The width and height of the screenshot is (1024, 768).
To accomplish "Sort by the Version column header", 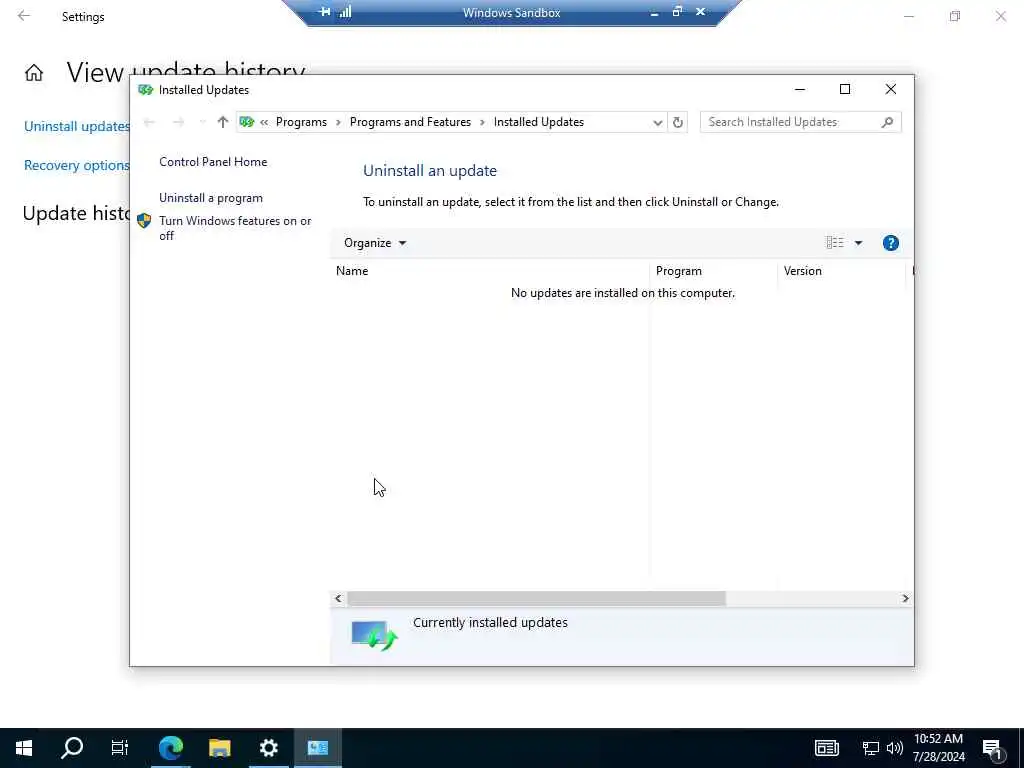I will click(842, 271).
